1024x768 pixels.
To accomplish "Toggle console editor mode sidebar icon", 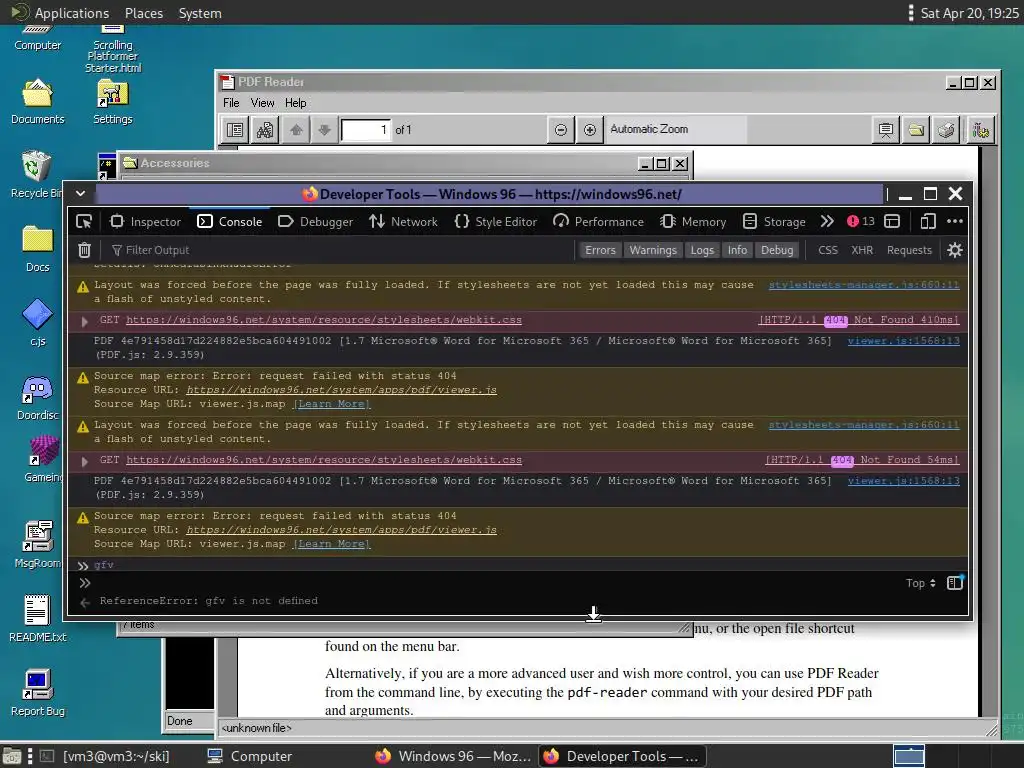I will click(955, 583).
